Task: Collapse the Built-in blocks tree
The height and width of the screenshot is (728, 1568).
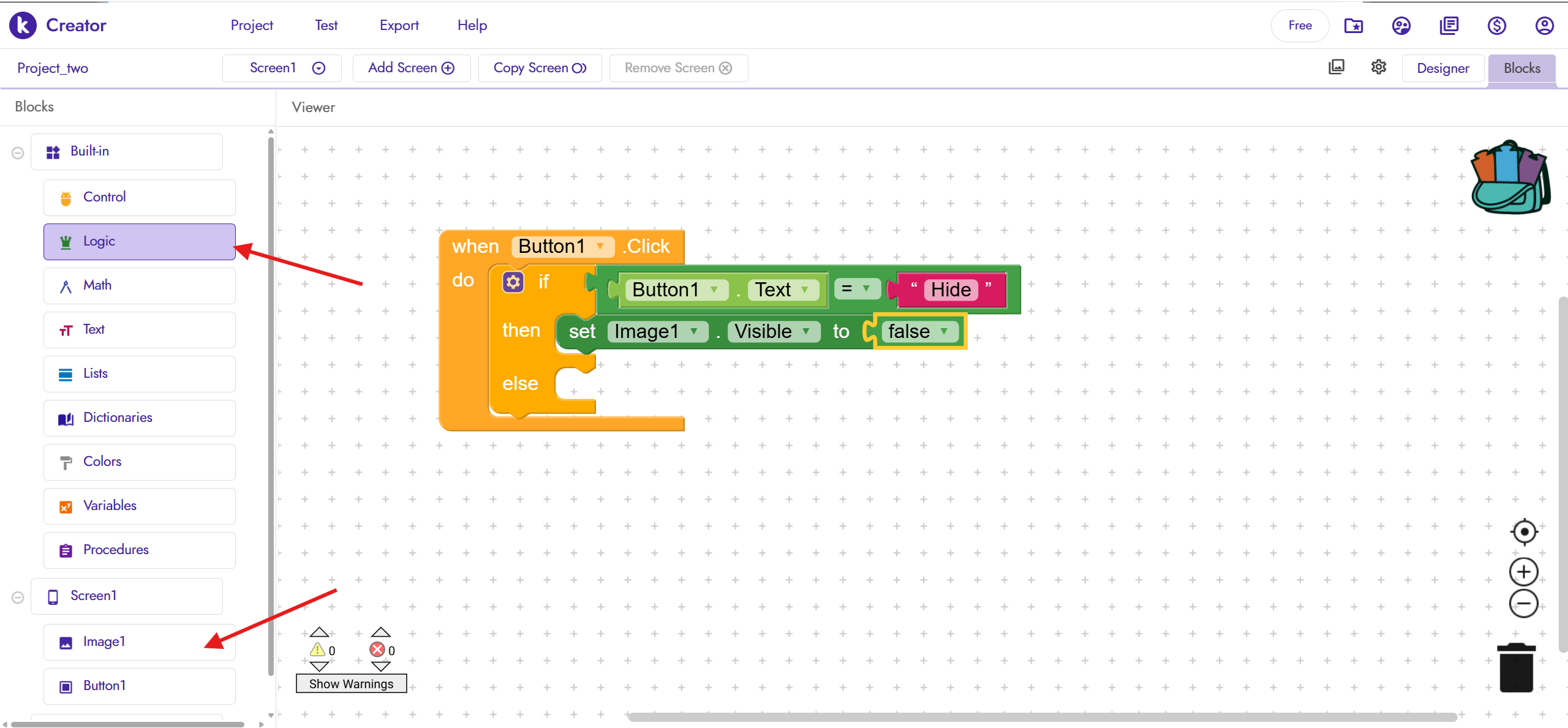Action: pos(18,152)
